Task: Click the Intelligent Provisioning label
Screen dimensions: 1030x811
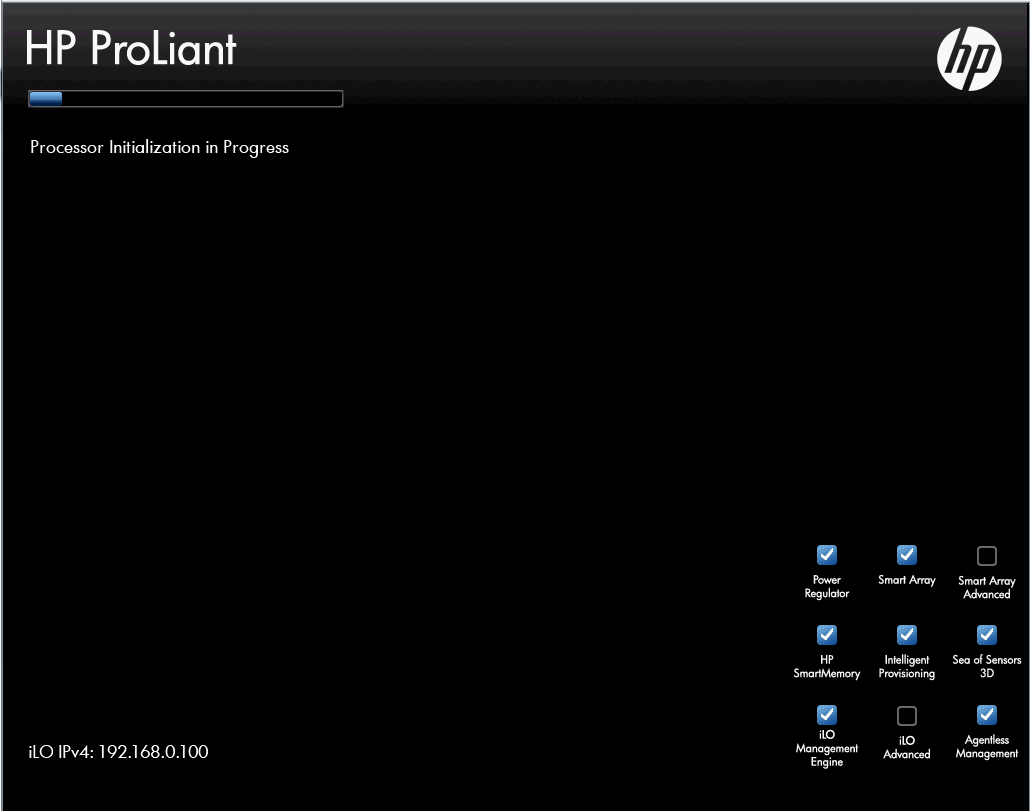Action: (x=907, y=667)
